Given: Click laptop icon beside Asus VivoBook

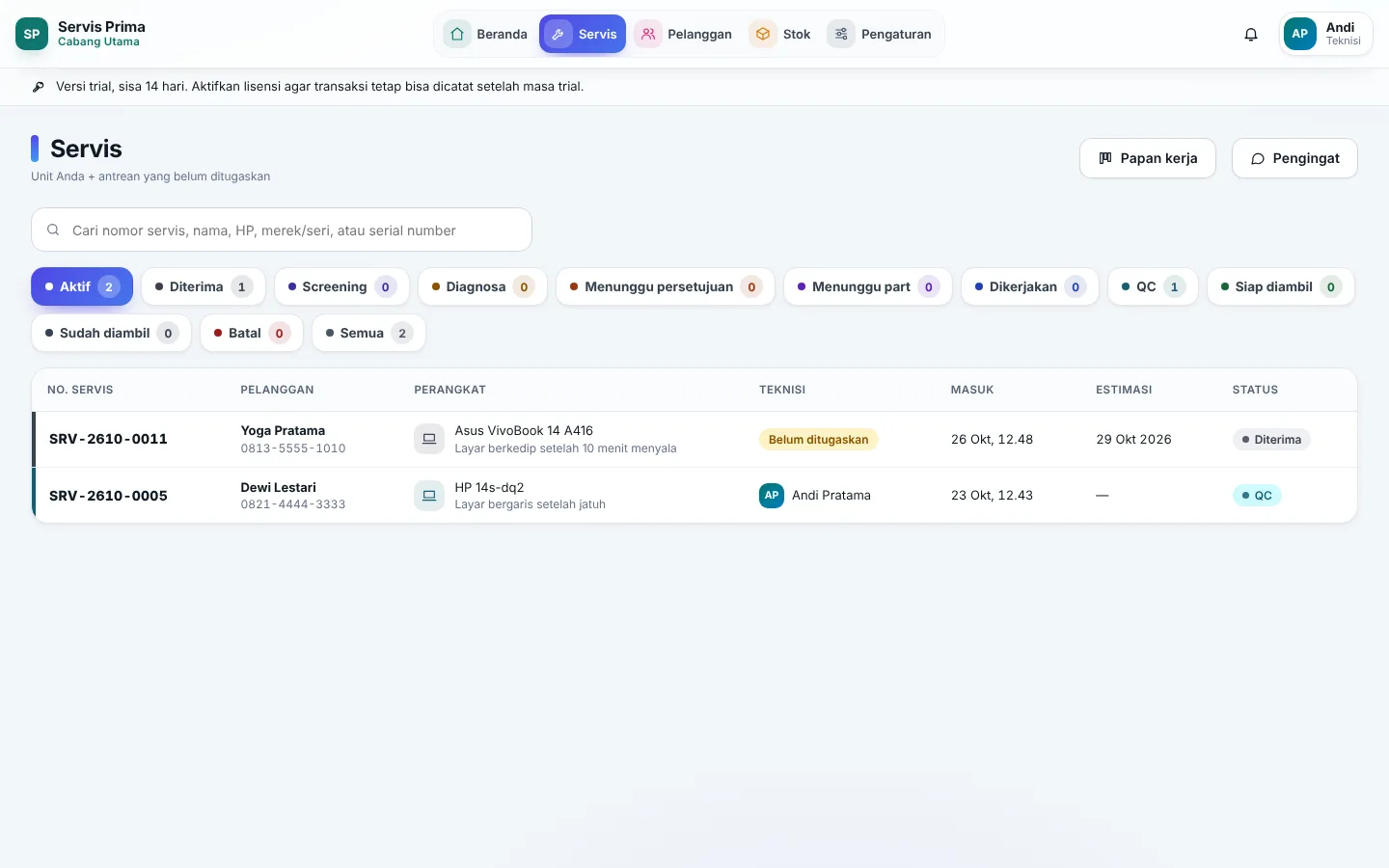Looking at the screenshot, I should tap(429, 439).
